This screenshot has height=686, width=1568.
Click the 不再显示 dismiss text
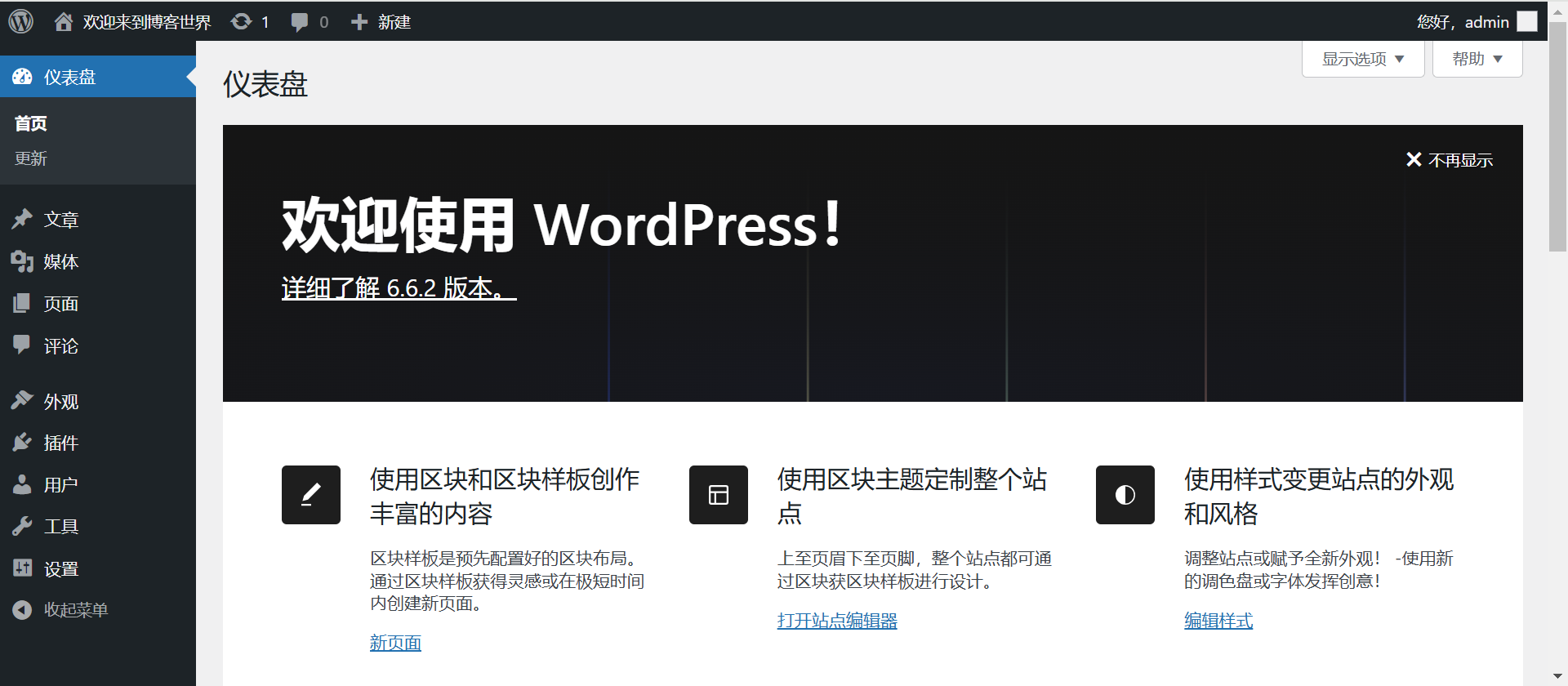(x=1460, y=160)
